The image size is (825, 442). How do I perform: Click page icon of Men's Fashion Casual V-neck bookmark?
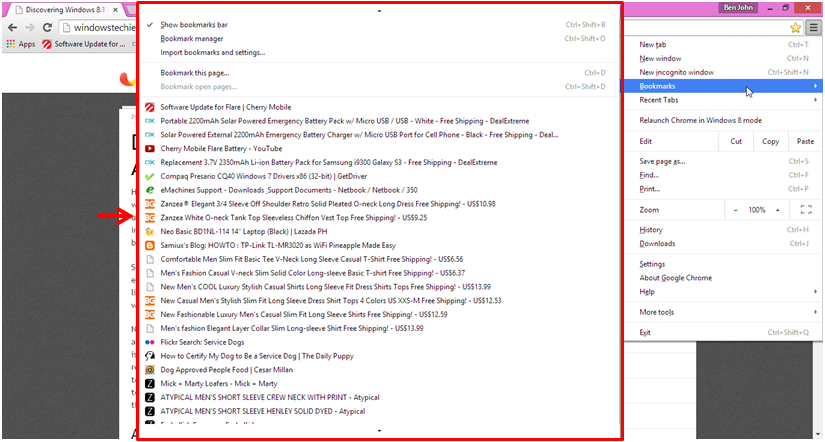click(150, 273)
